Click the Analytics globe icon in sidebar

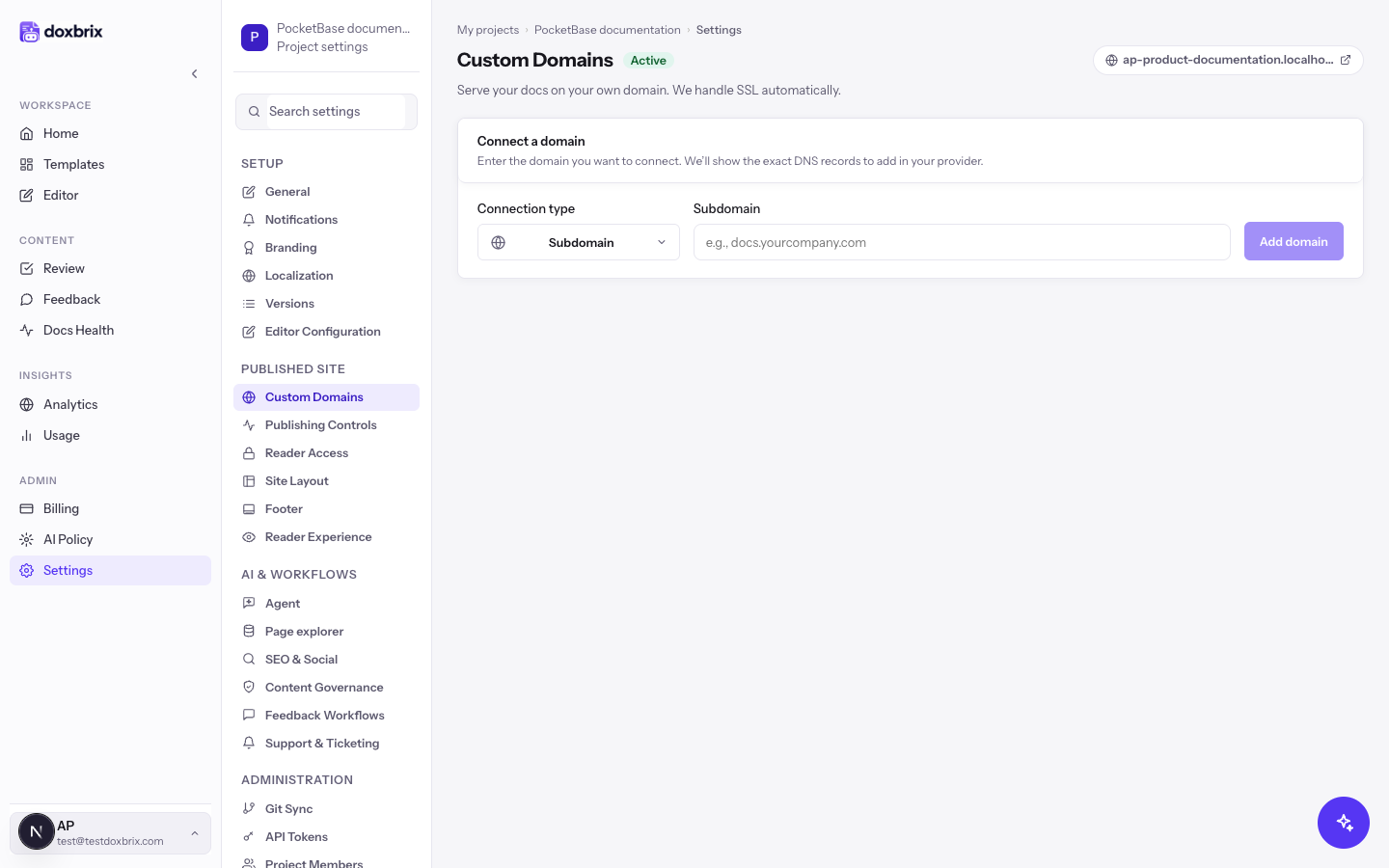click(27, 404)
